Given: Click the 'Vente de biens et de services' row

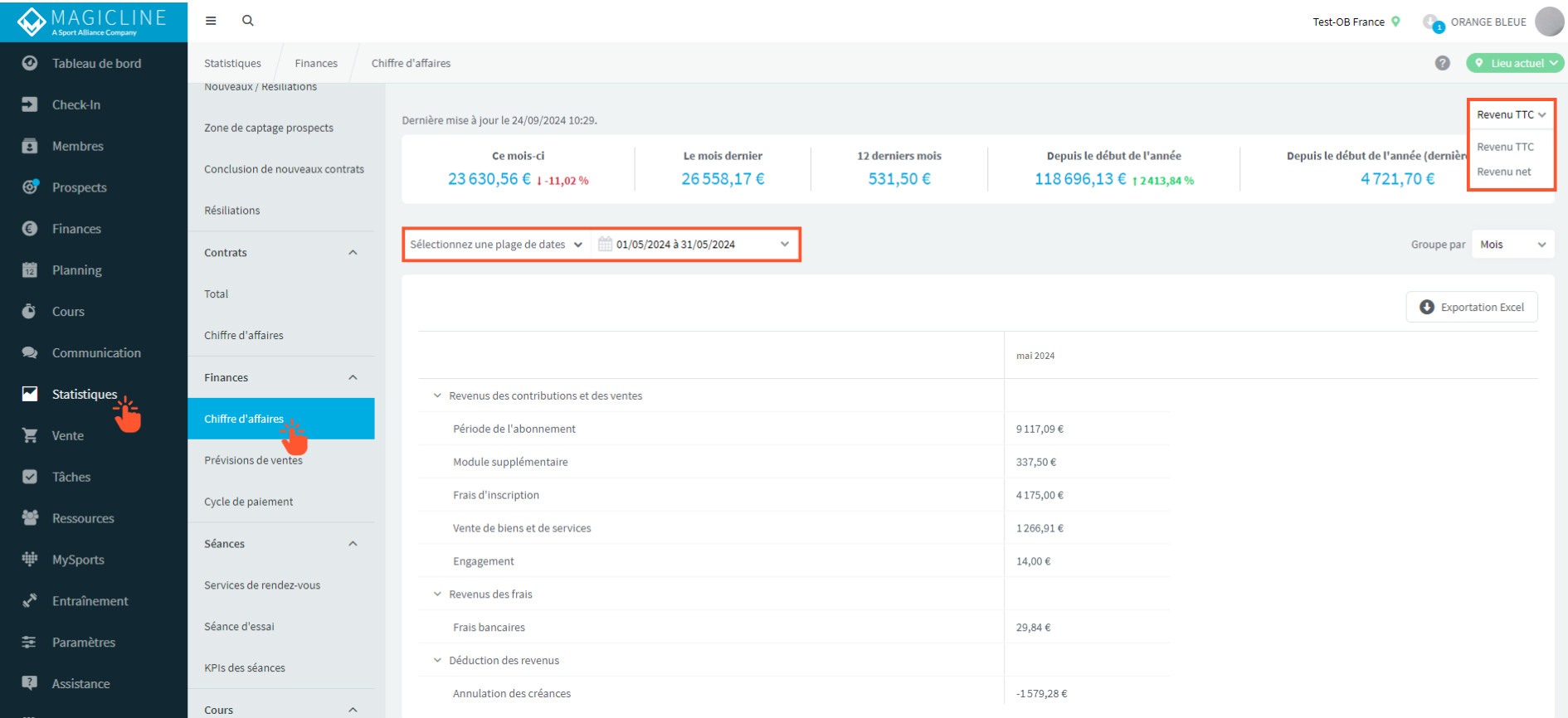Looking at the screenshot, I should point(794,528).
